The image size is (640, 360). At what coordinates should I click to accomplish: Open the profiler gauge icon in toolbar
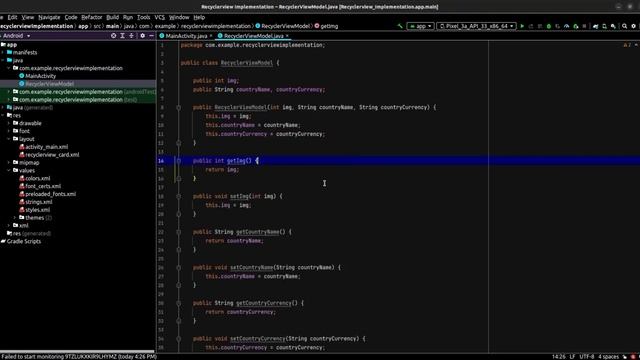567,26
